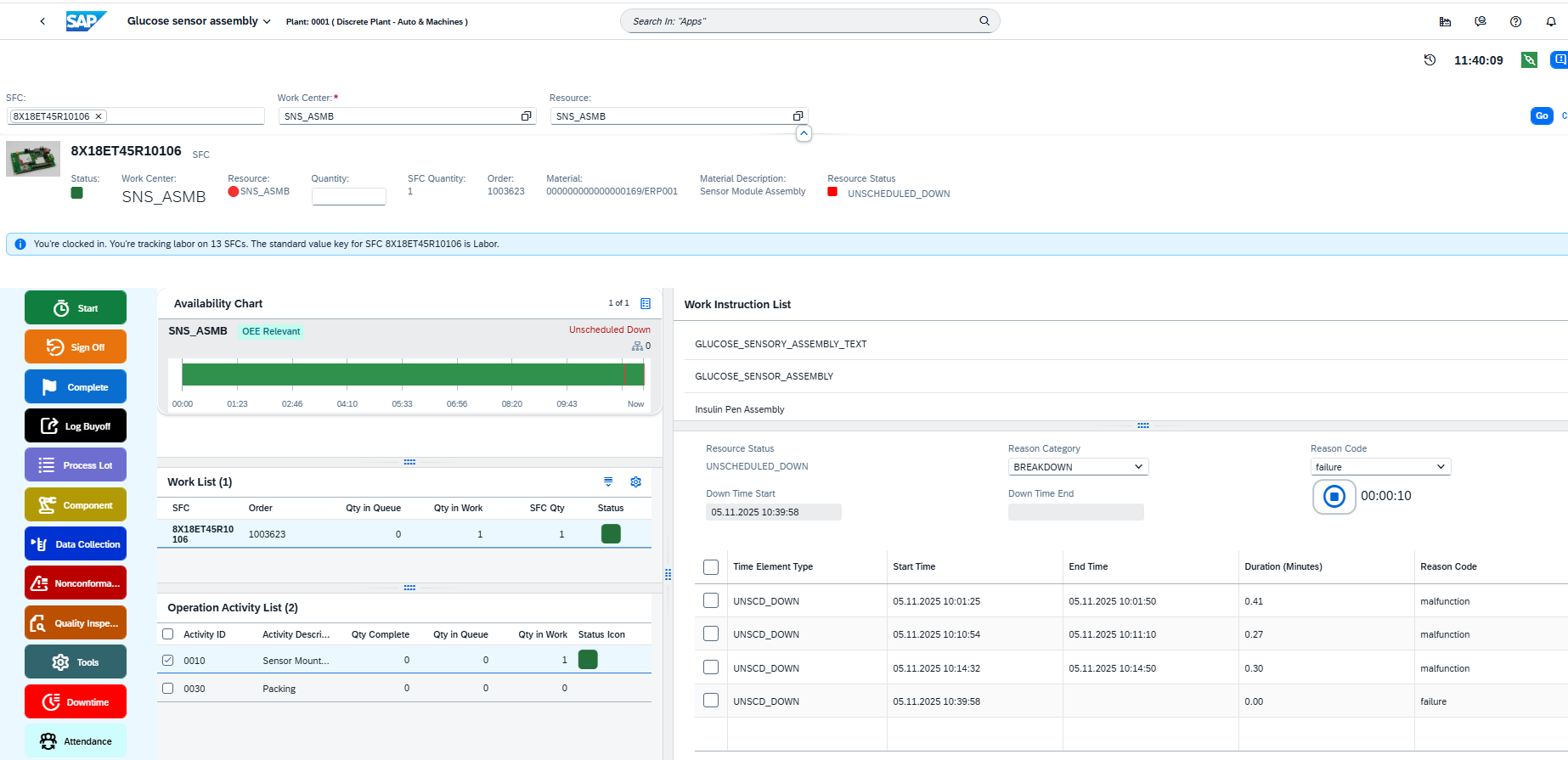This screenshot has height=760, width=1568.
Task: Click the red Downtime button
Action: [x=76, y=702]
